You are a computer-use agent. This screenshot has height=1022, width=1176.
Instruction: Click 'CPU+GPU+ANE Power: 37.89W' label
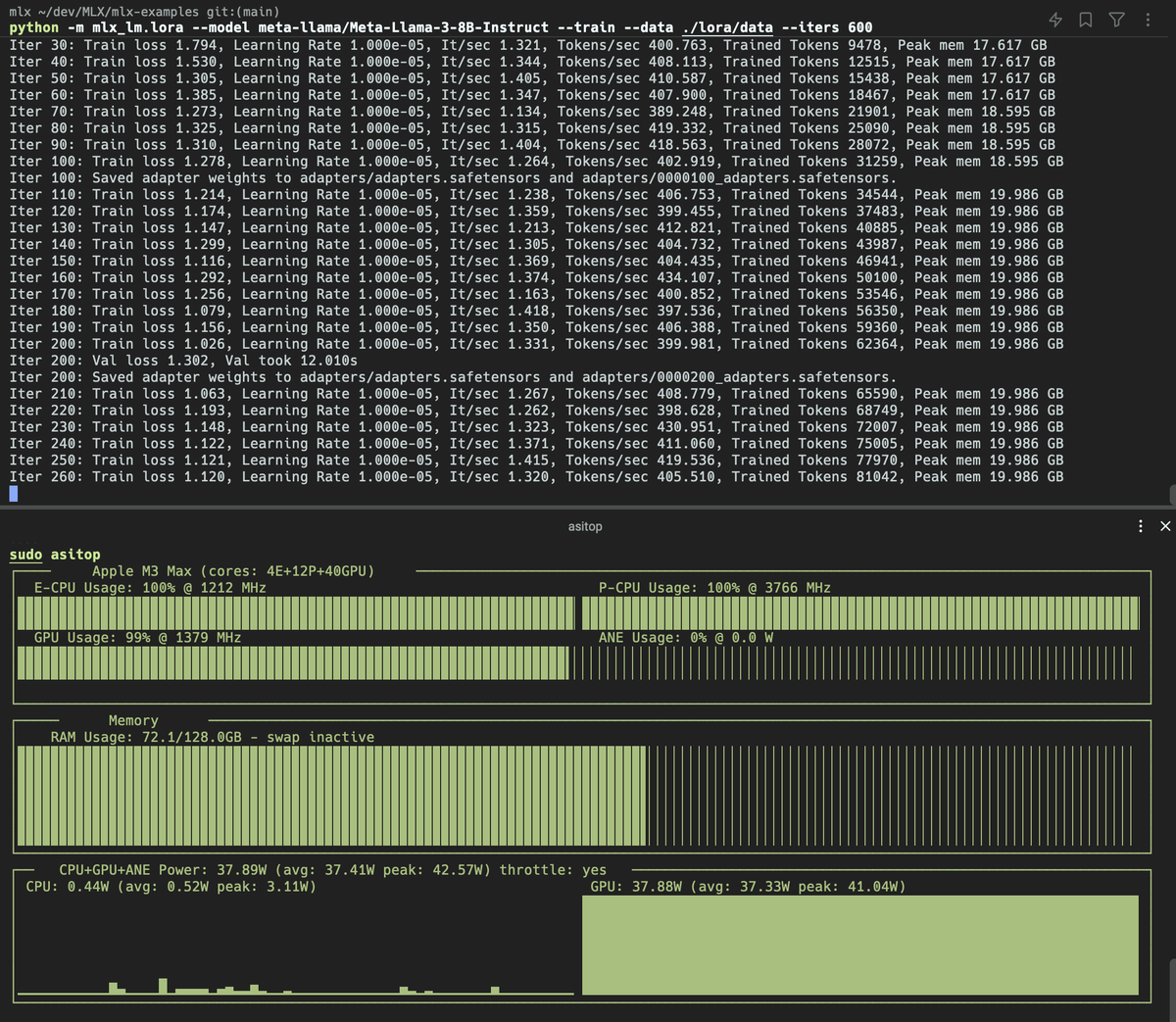click(163, 870)
